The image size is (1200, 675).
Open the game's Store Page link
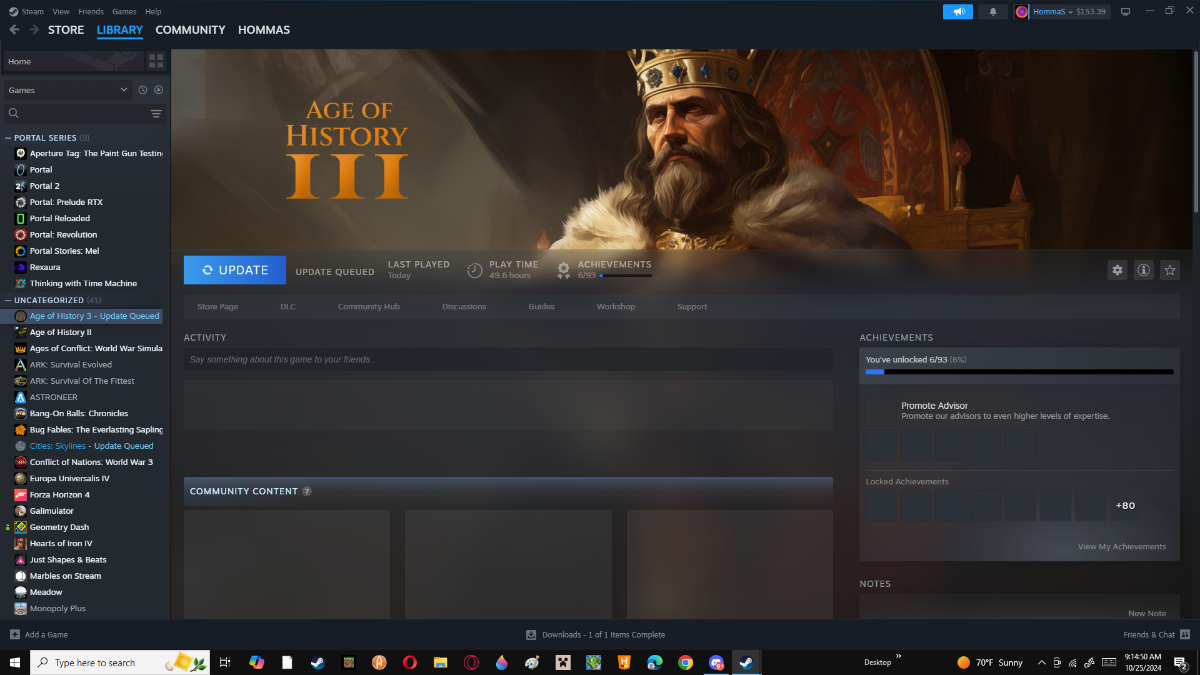click(218, 307)
